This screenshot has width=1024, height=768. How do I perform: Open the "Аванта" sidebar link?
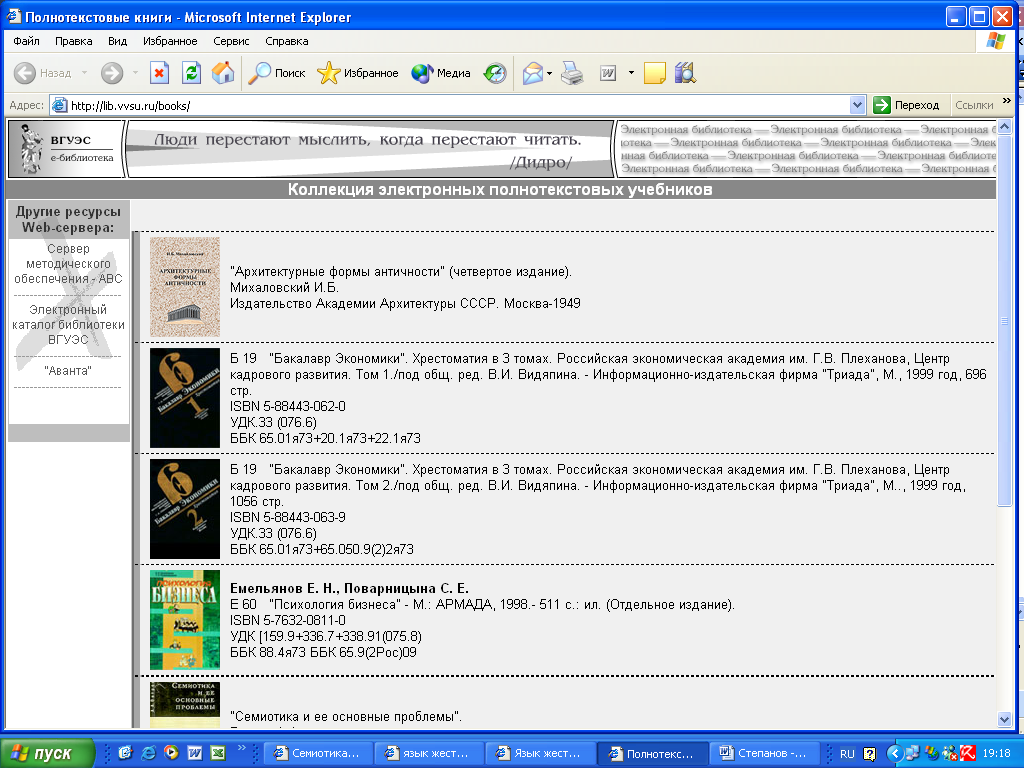tap(68, 371)
